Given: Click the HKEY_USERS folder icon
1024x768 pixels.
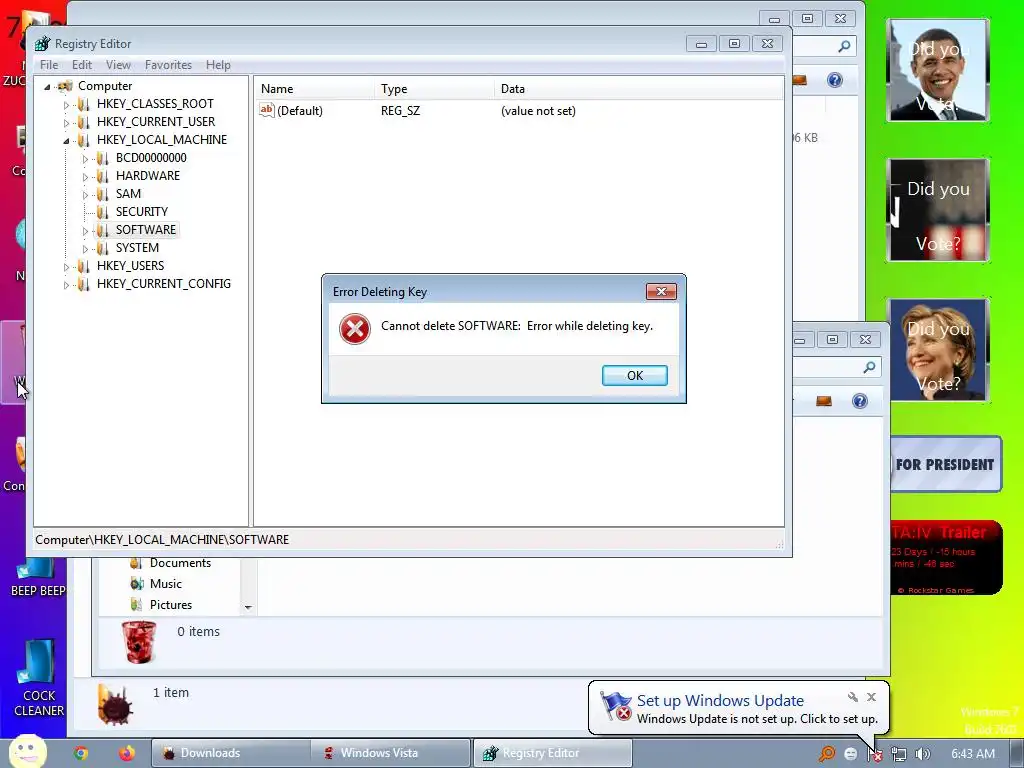Looking at the screenshot, I should pyautogui.click(x=83, y=266).
